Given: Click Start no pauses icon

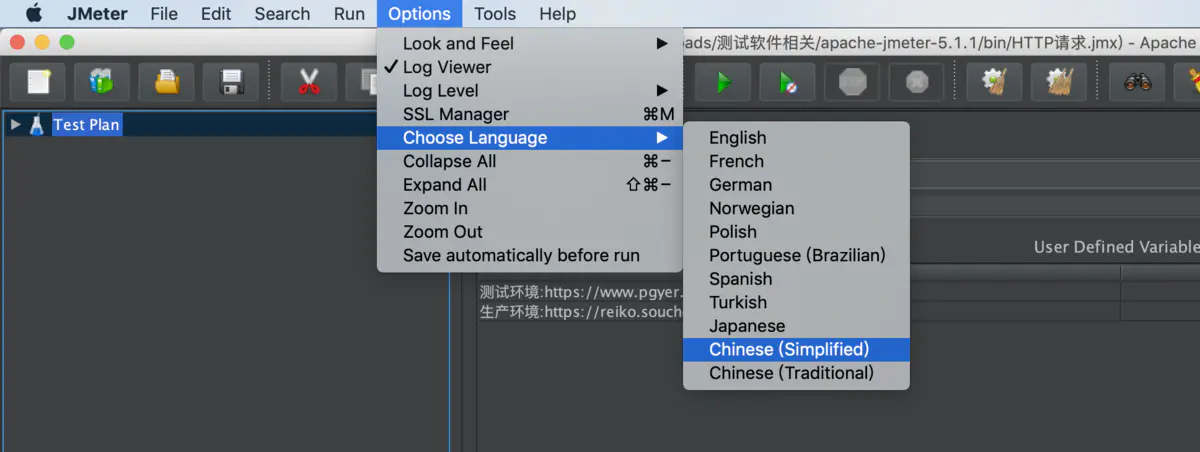Looking at the screenshot, I should tap(788, 82).
